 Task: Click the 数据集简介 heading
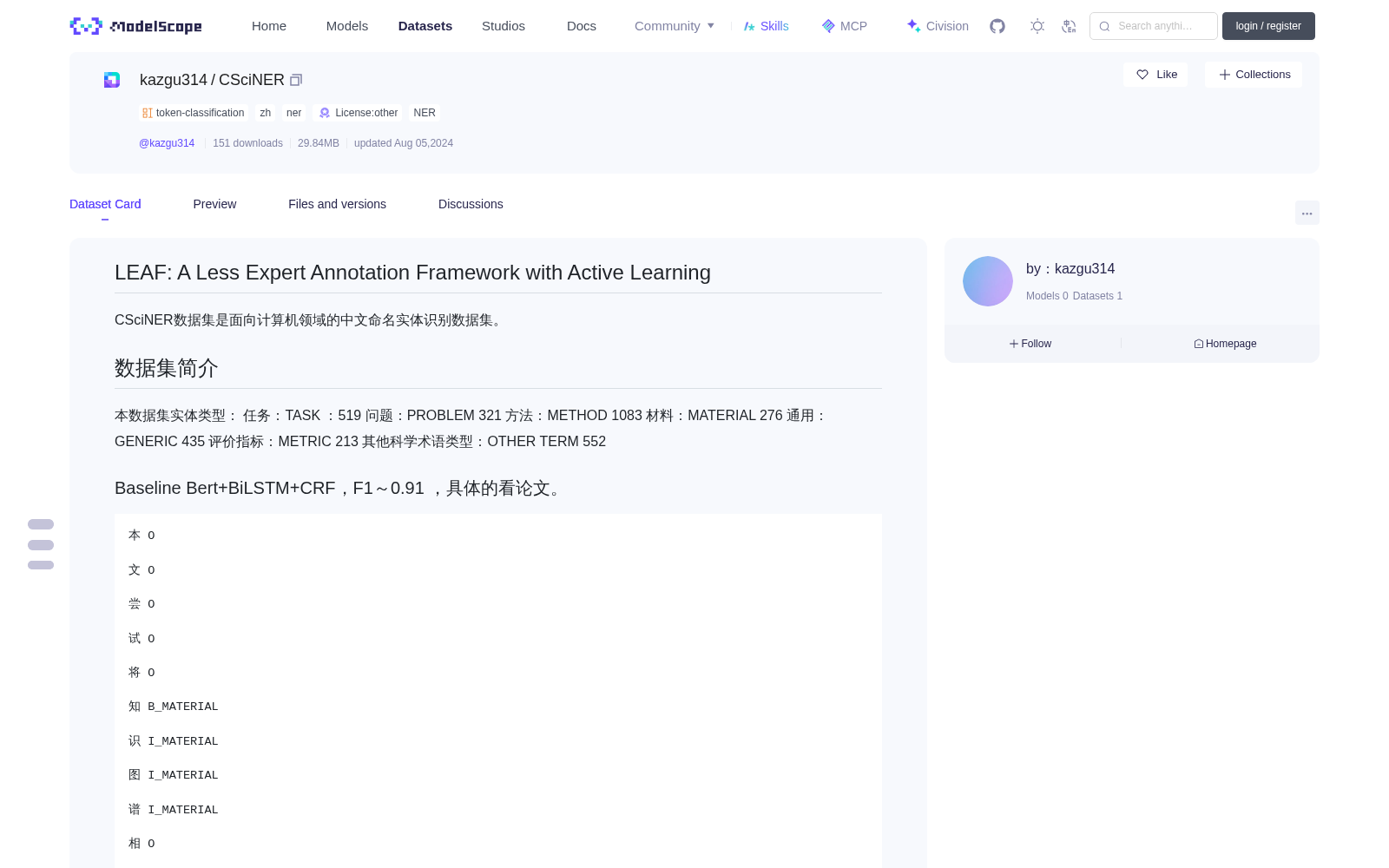[x=167, y=368]
